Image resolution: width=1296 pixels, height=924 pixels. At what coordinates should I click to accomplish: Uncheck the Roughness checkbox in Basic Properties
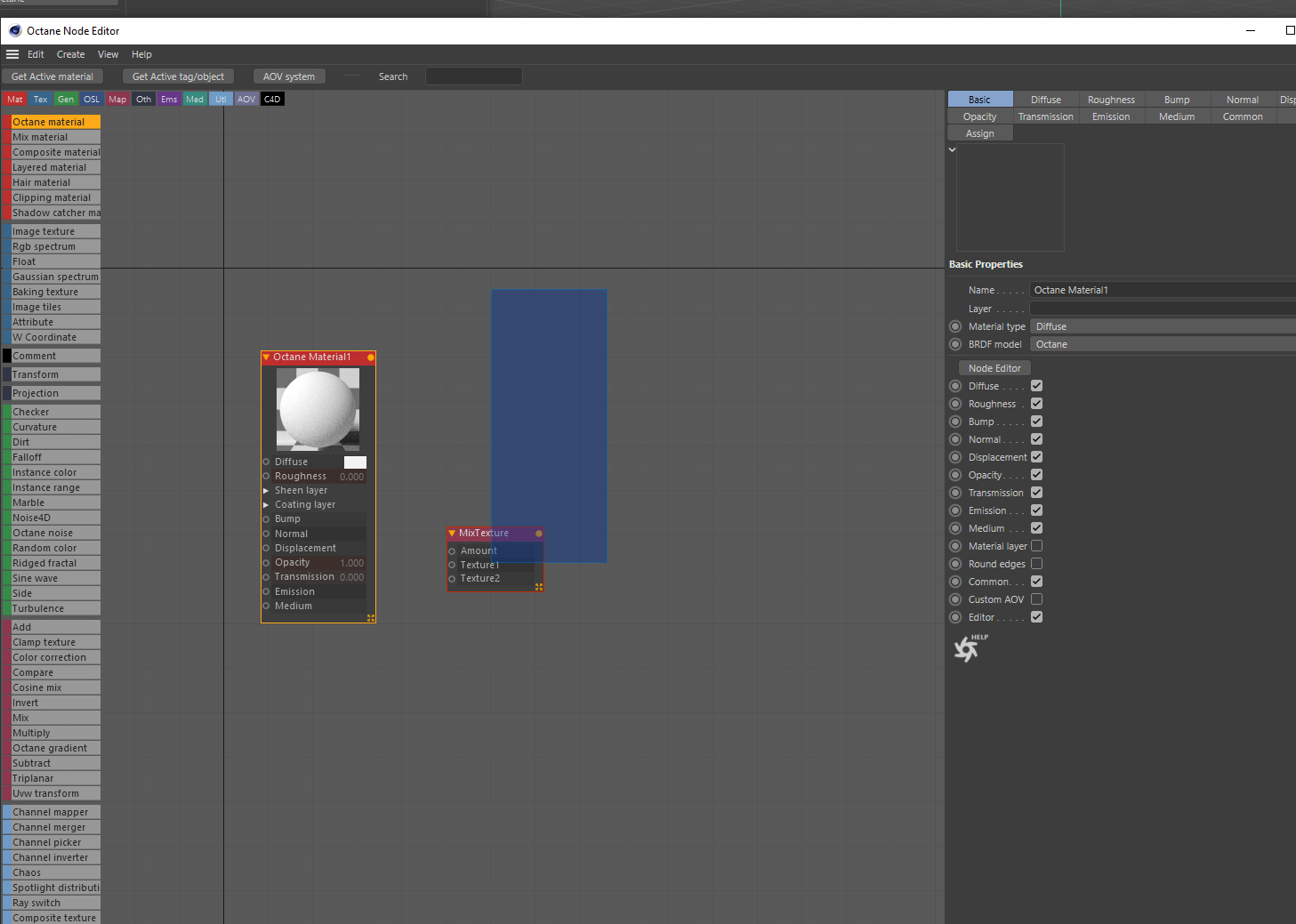1036,404
